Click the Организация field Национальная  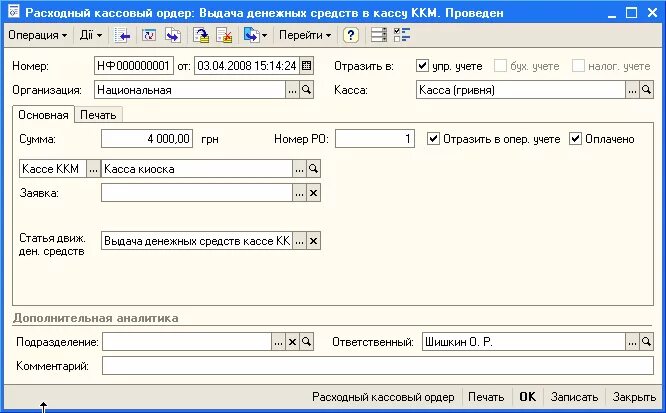pyautogui.click(x=189, y=90)
